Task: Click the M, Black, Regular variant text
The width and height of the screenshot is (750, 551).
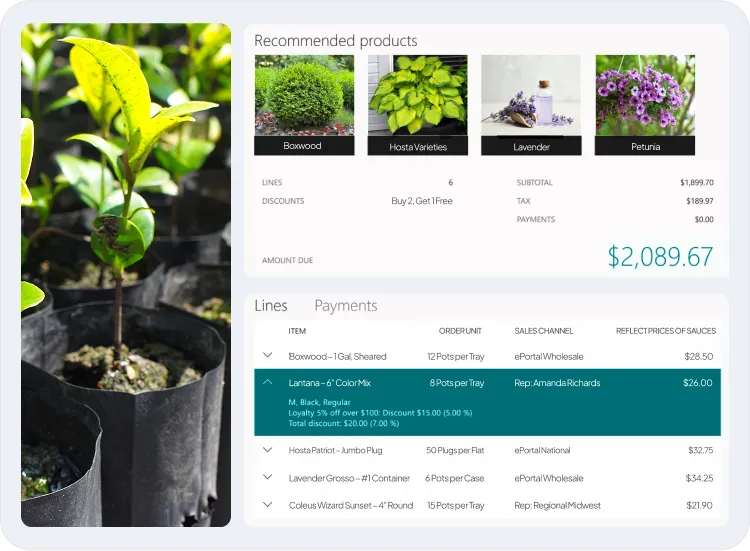Action: pos(319,402)
